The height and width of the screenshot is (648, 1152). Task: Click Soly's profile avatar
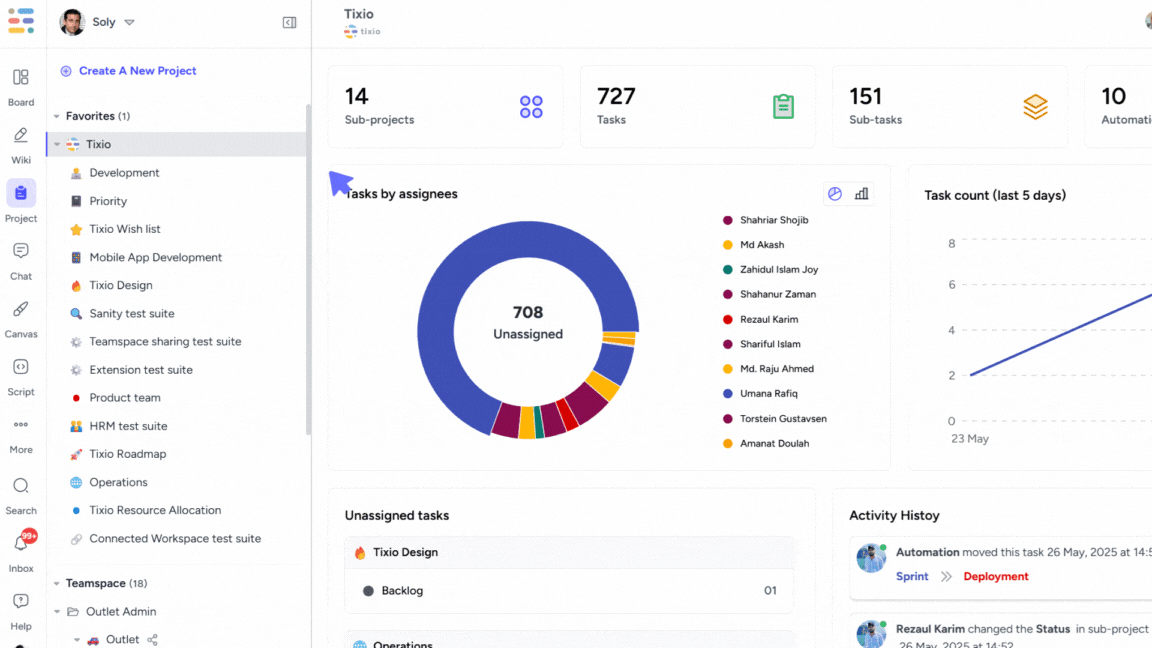[72, 22]
